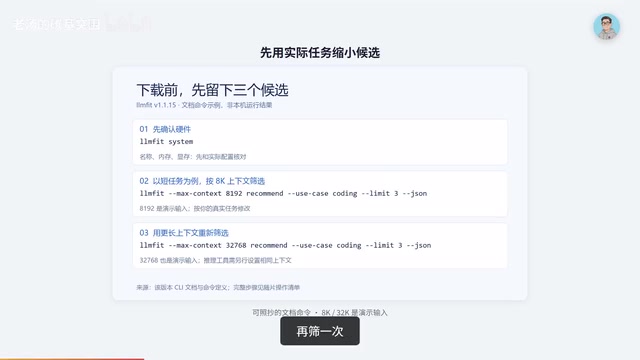This screenshot has width=640, height=360.
Task: Click the 8192 max-context command line
Action: coord(283,193)
